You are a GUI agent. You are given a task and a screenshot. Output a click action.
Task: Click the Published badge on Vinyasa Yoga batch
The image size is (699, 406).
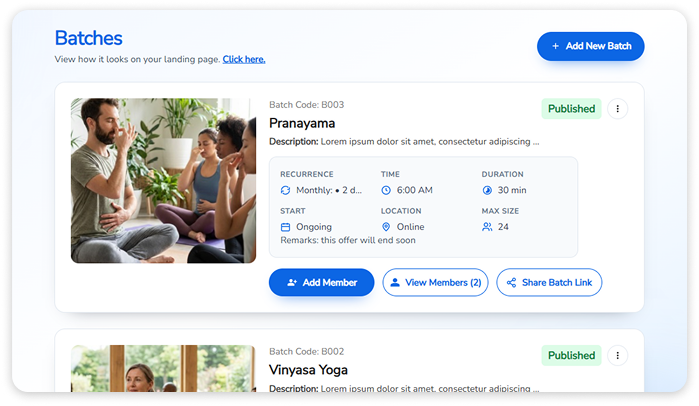pos(571,356)
